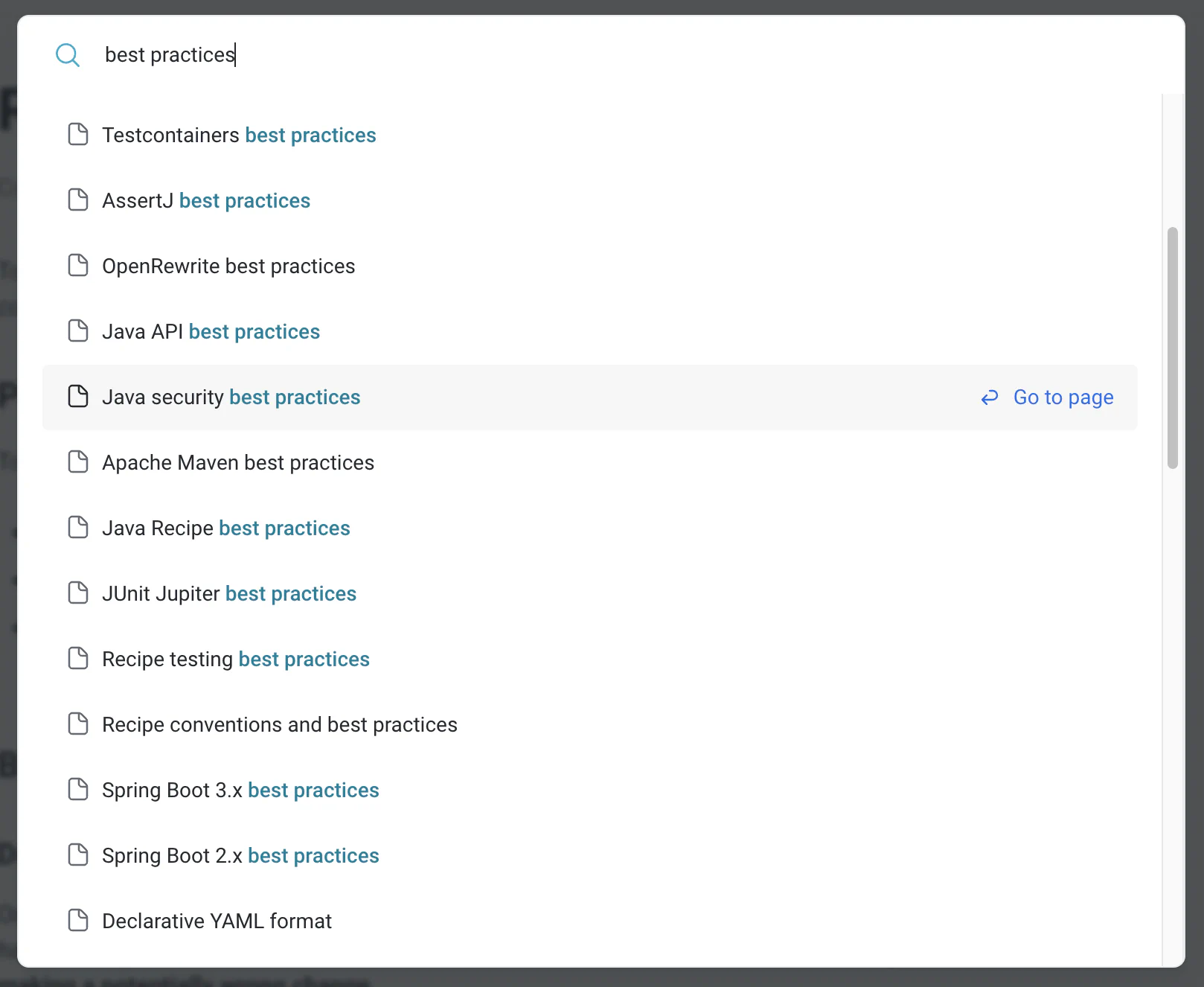Screen dimensions: 1204x987
Task: Open Recipe conventions and best practices
Action: coord(279,724)
